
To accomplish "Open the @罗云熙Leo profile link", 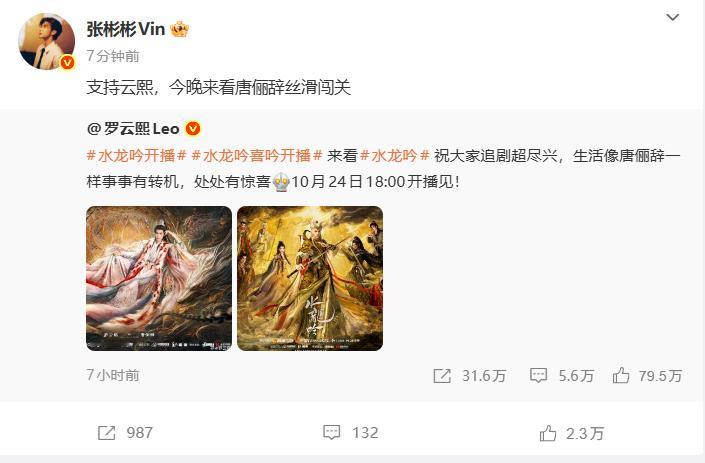I will click(x=133, y=129).
